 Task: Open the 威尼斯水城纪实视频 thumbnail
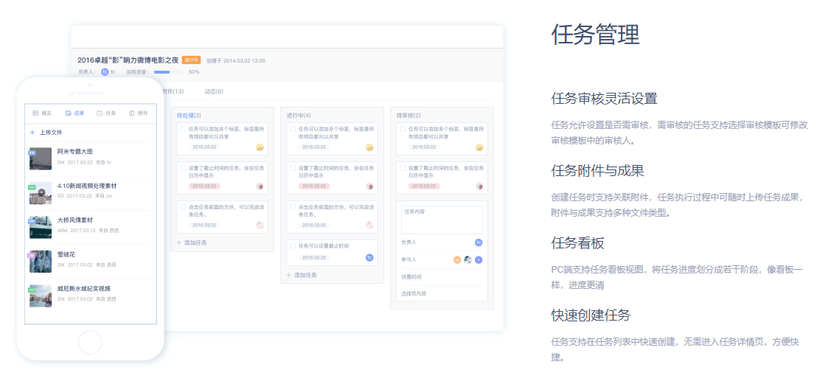(40, 296)
